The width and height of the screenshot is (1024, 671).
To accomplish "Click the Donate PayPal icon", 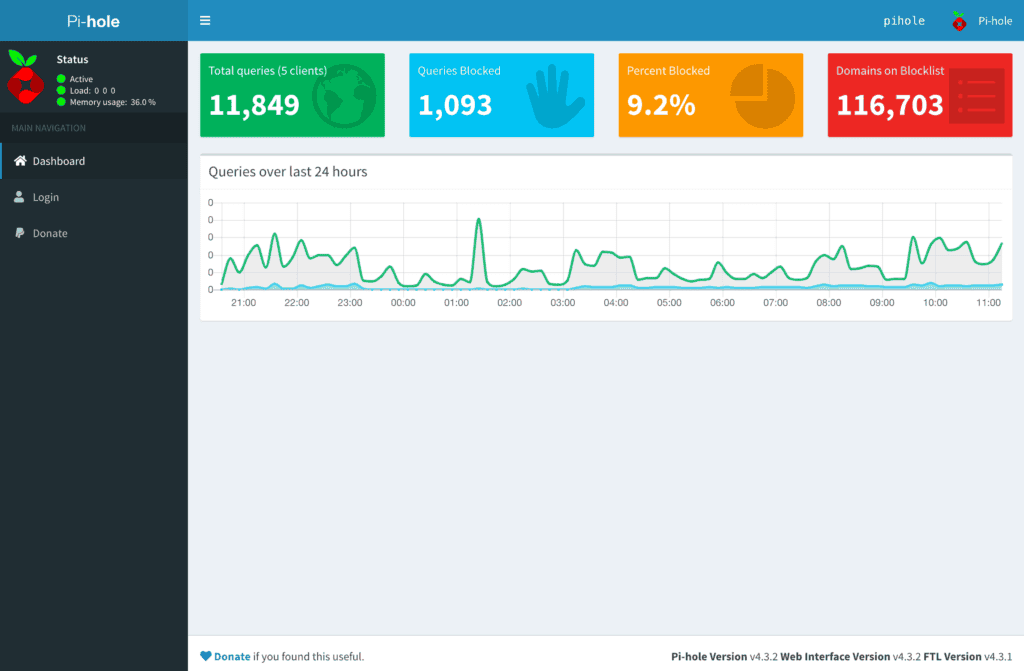I will (x=20, y=233).
